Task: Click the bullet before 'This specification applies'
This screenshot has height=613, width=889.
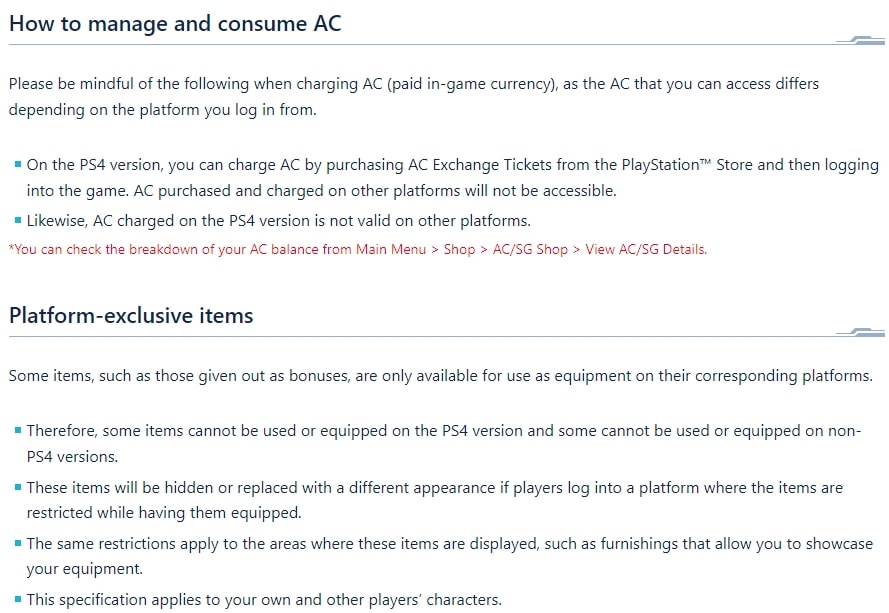Action: point(18,599)
